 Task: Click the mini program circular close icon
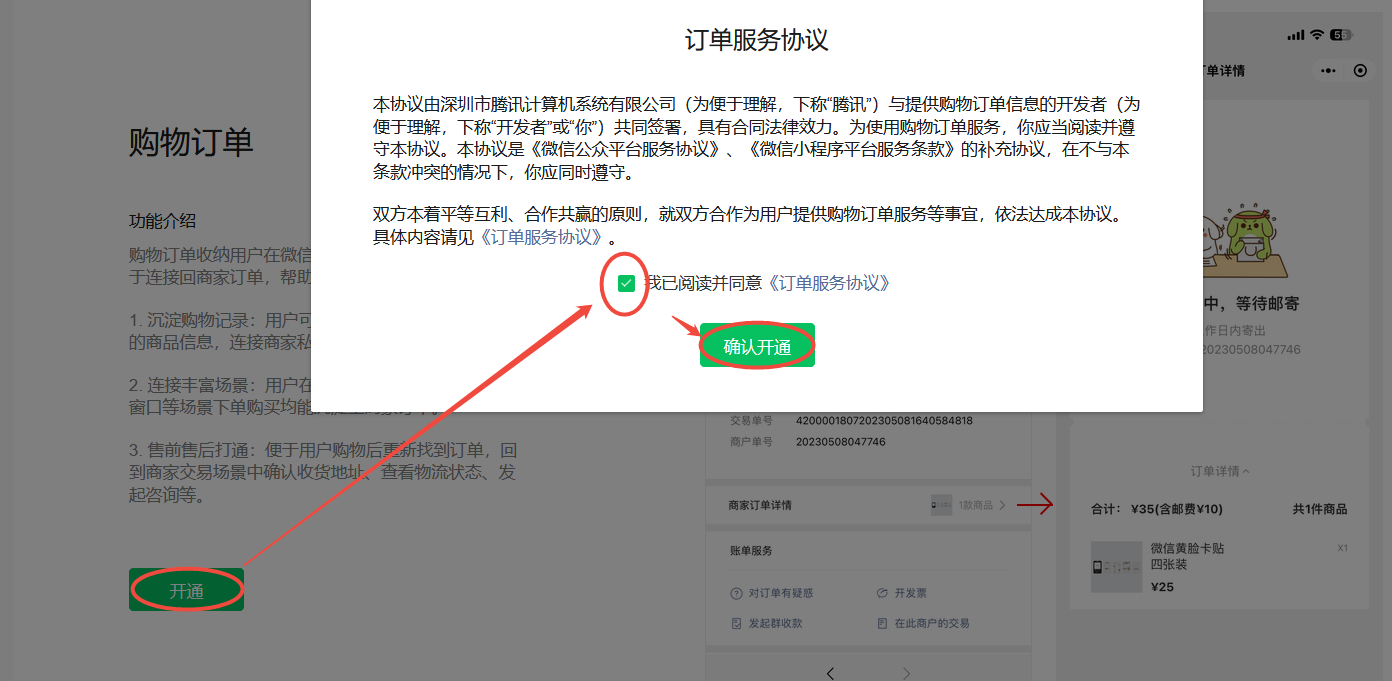click(1359, 71)
